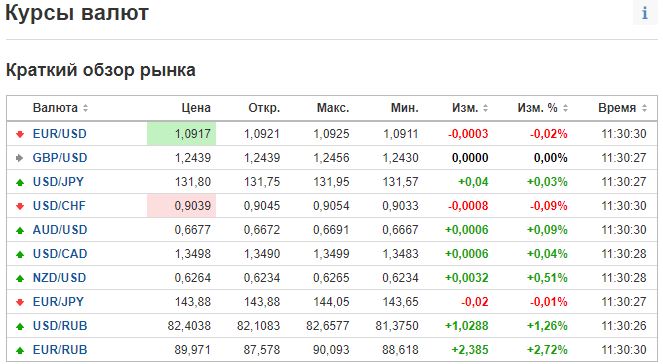This screenshot has width=663, height=364.
Task: Click the red down arrow for EUR/USD
Action: point(20,134)
